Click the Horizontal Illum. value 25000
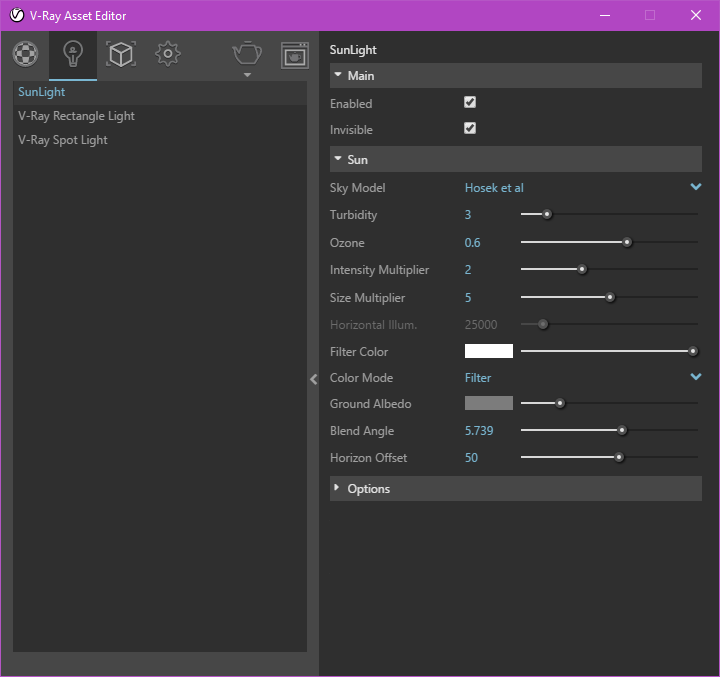The image size is (720, 677). pyautogui.click(x=481, y=325)
